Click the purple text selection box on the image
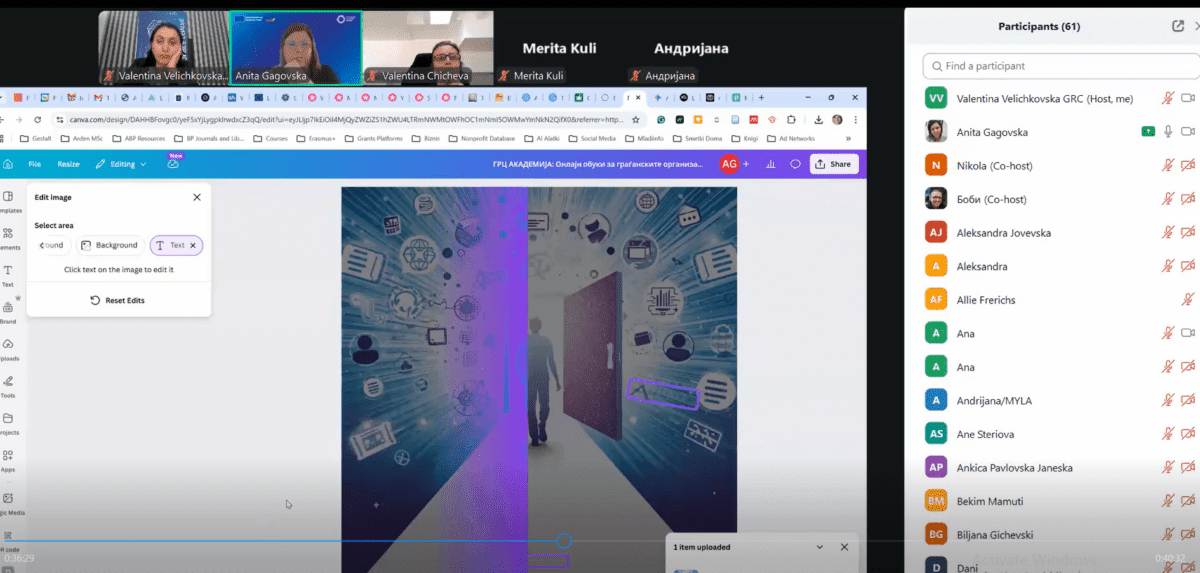The width and height of the screenshot is (1200, 573). pyautogui.click(x=662, y=394)
